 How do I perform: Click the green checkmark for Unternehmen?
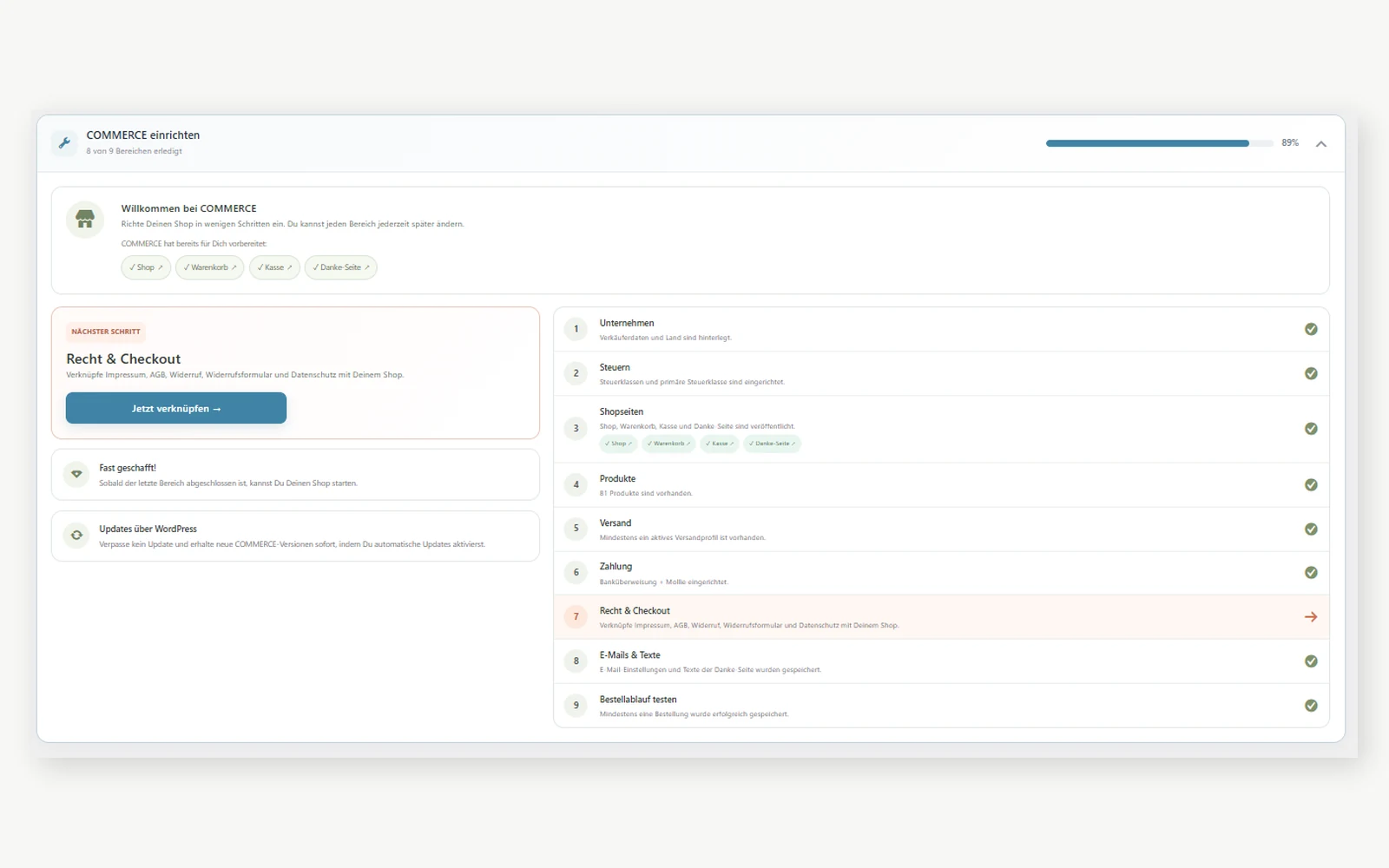pyautogui.click(x=1311, y=329)
